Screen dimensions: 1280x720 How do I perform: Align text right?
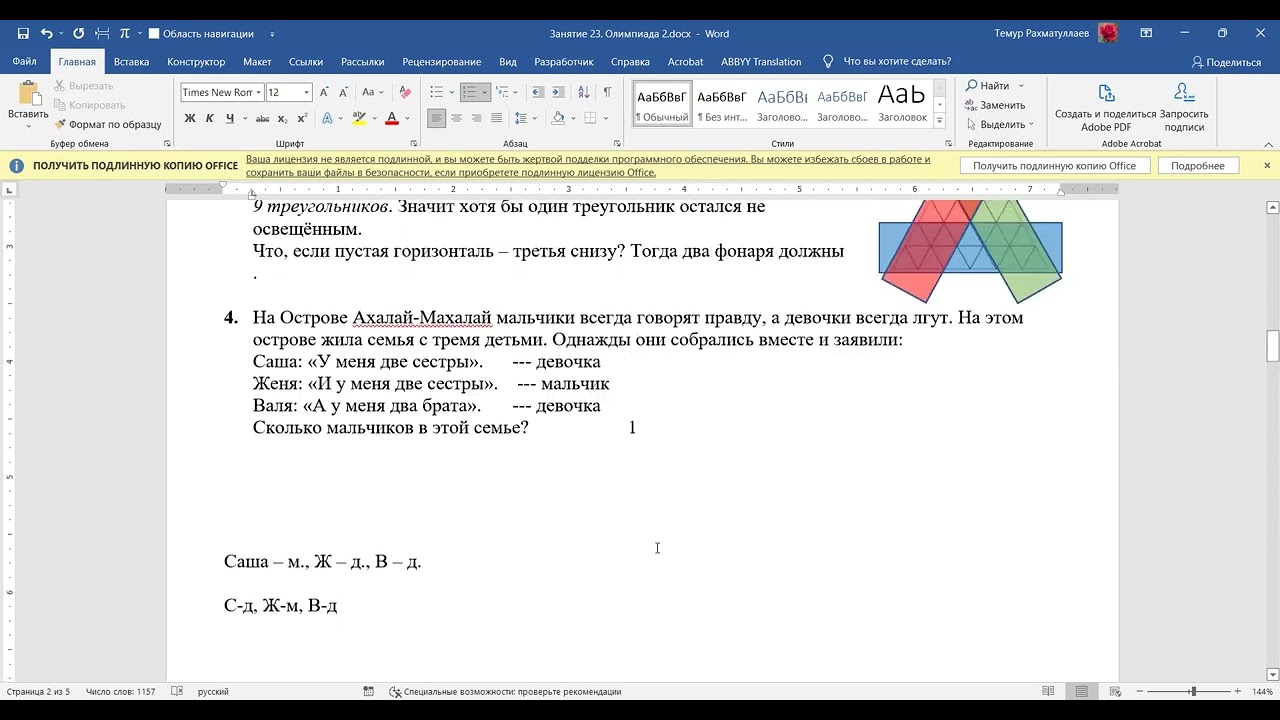[477, 118]
